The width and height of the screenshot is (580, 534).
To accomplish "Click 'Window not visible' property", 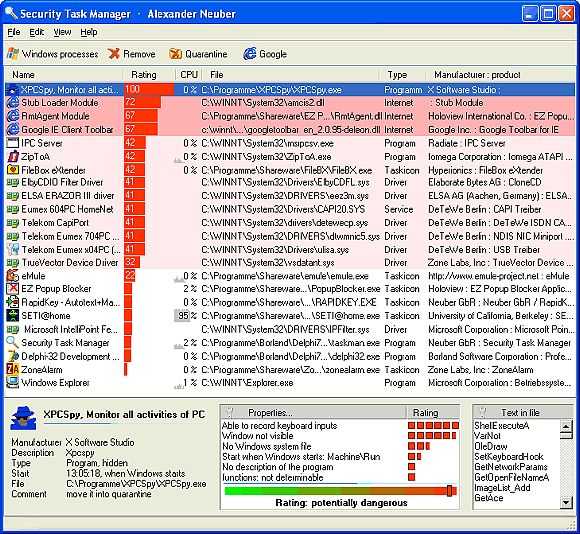I will (x=257, y=436).
